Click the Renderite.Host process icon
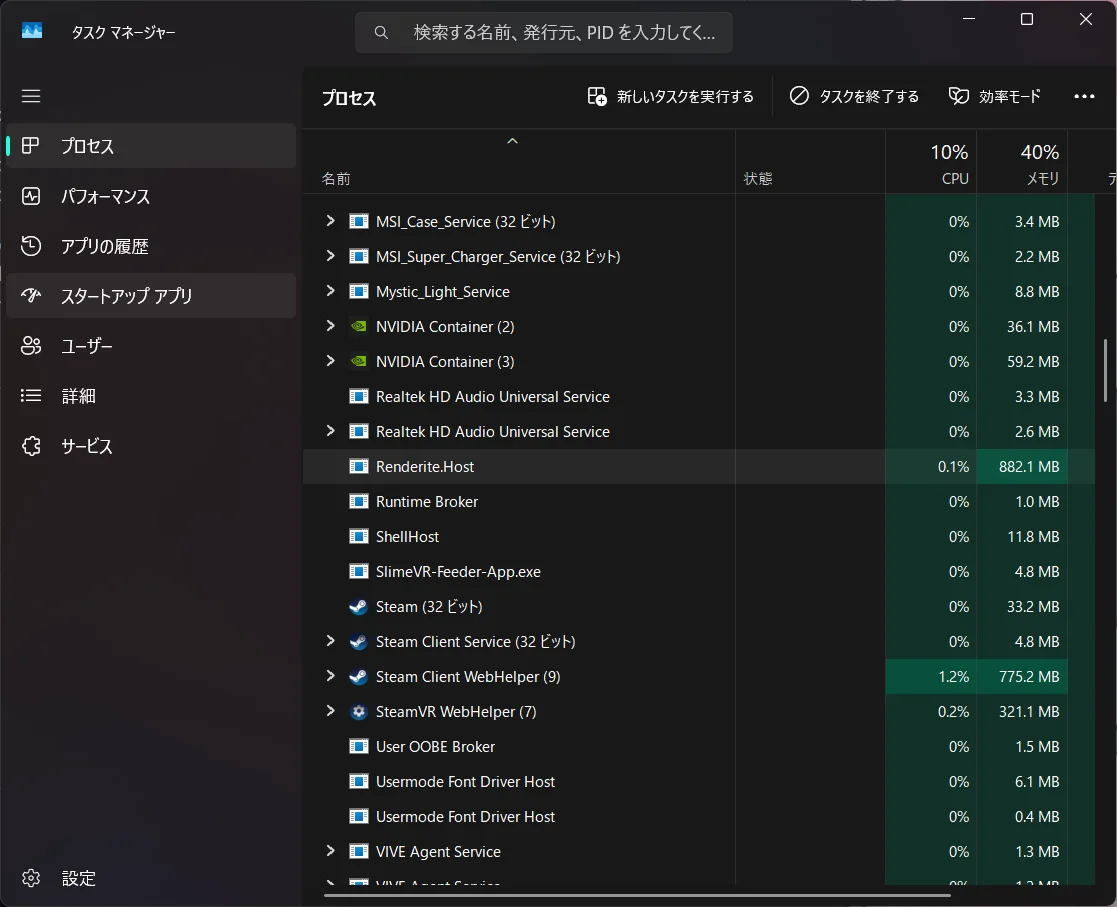 [x=358, y=467]
